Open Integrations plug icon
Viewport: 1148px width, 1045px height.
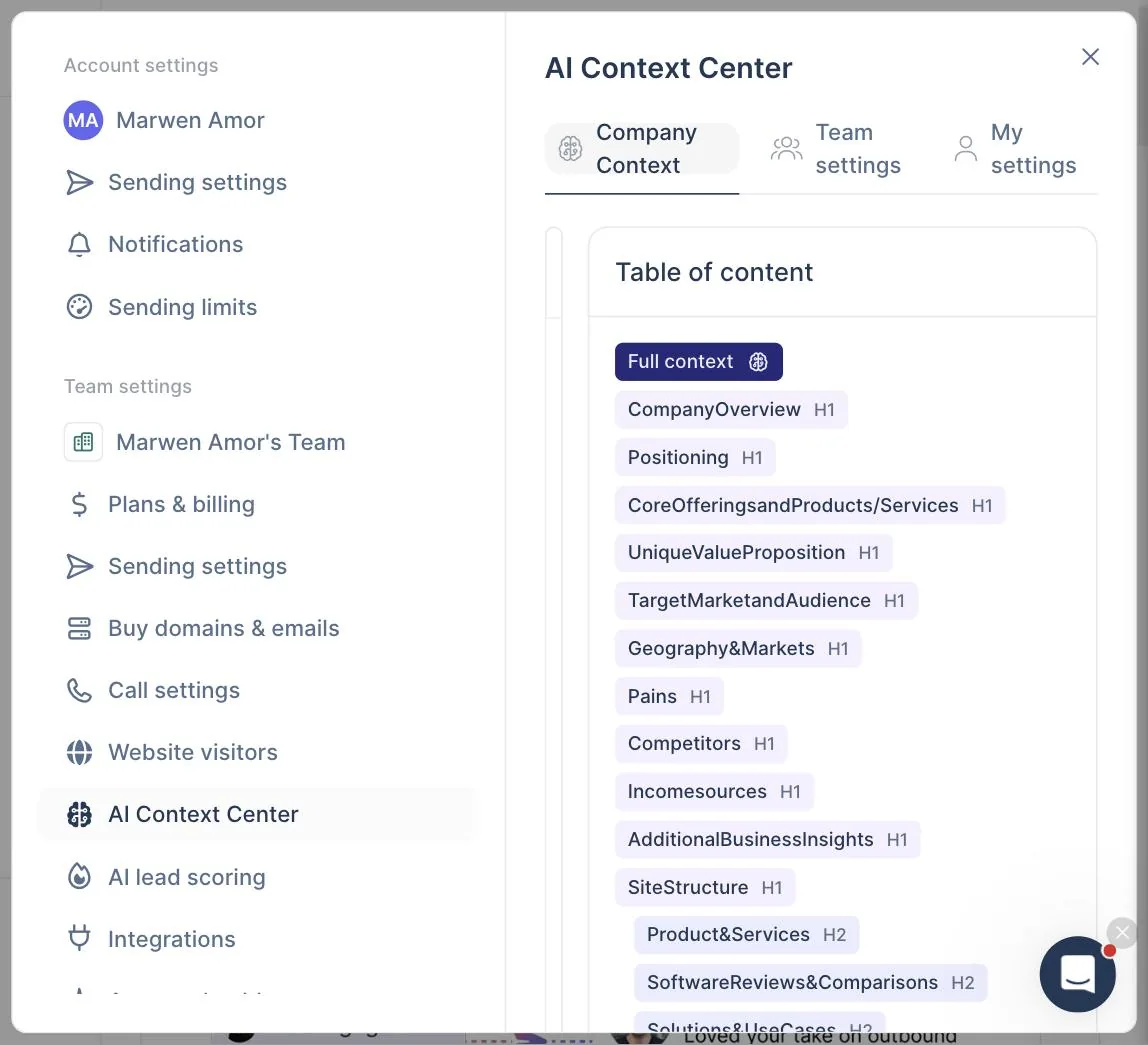(x=79, y=938)
